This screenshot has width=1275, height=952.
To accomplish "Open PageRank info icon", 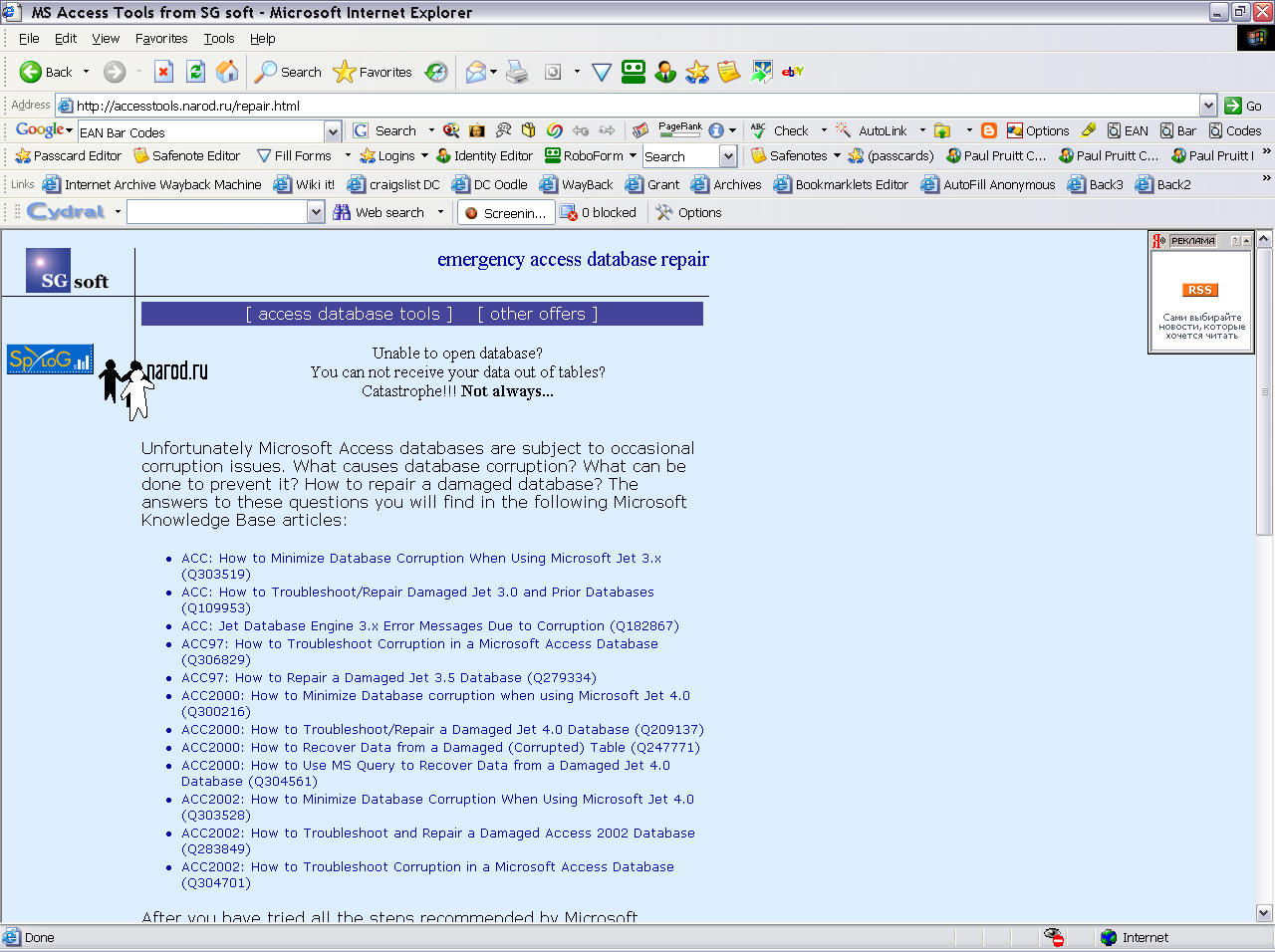I will tap(716, 130).
